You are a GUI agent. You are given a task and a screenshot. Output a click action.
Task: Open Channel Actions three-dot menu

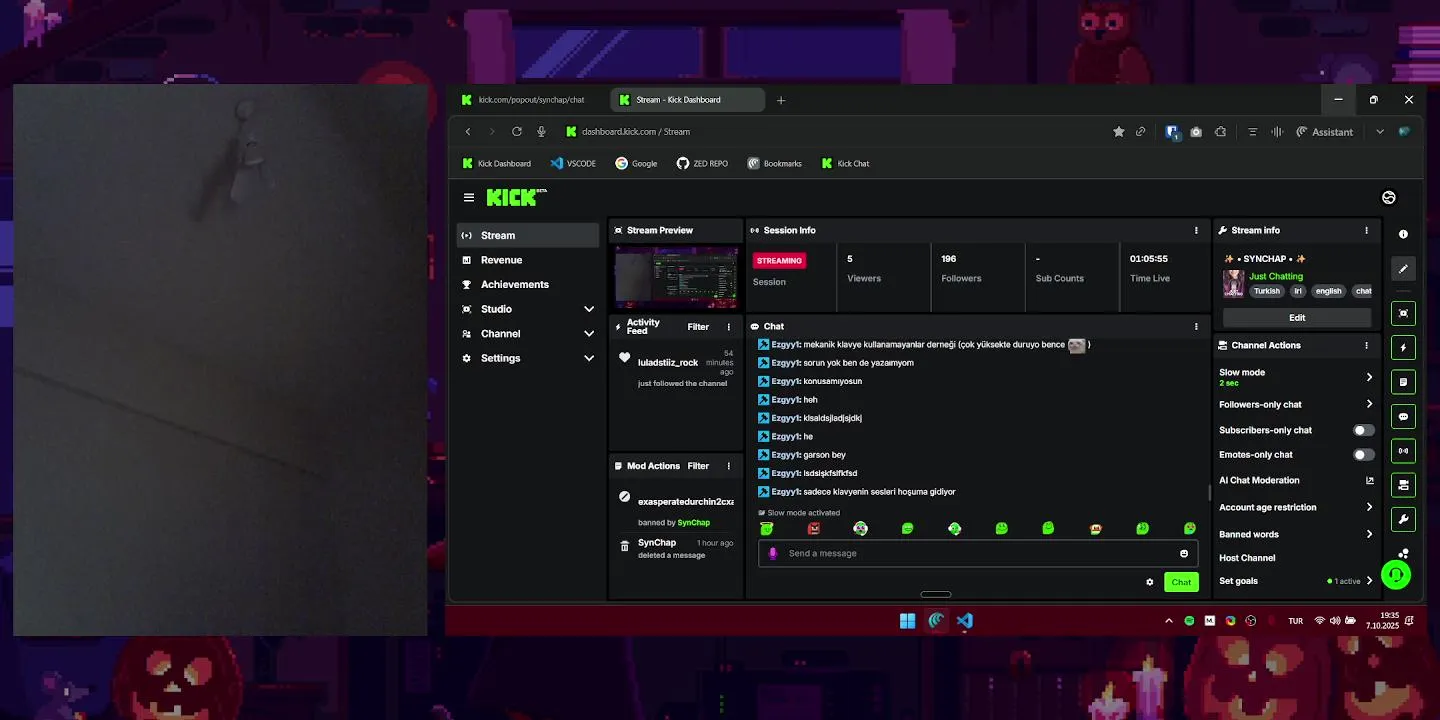click(x=1366, y=345)
